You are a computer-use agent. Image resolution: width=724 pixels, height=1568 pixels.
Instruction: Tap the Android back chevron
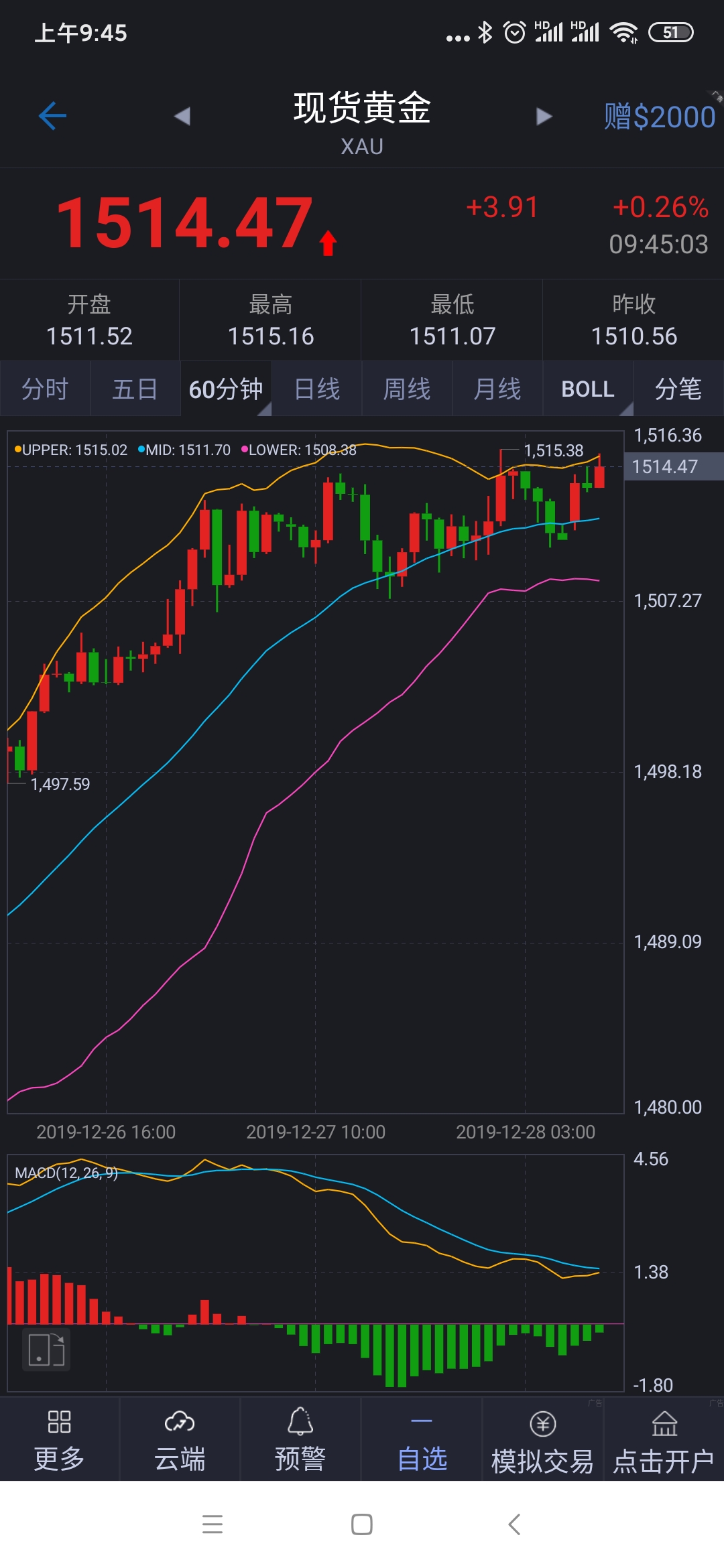pos(514,1524)
